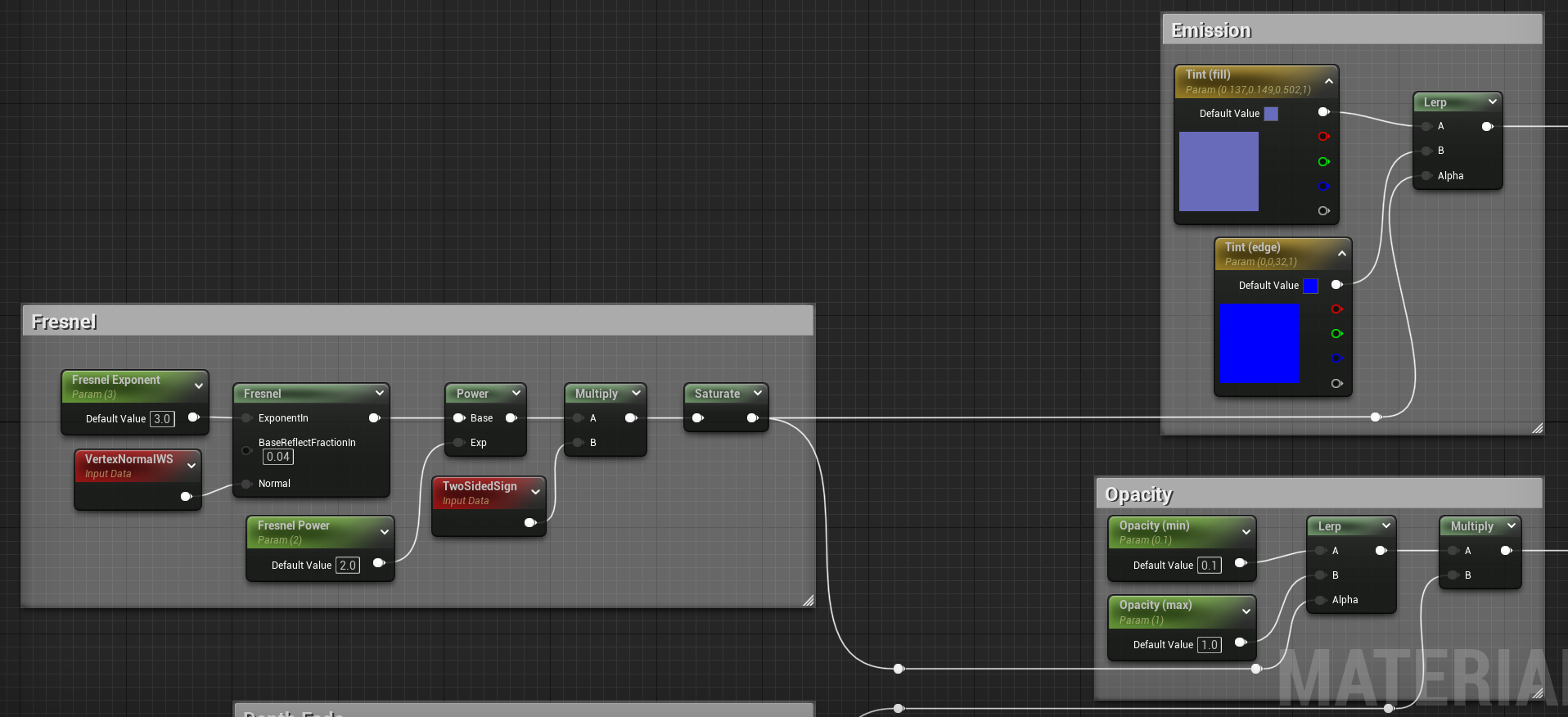Collapse the Tint (fill) node preview
Viewport: 1568px width, 717px height.
tap(1328, 81)
